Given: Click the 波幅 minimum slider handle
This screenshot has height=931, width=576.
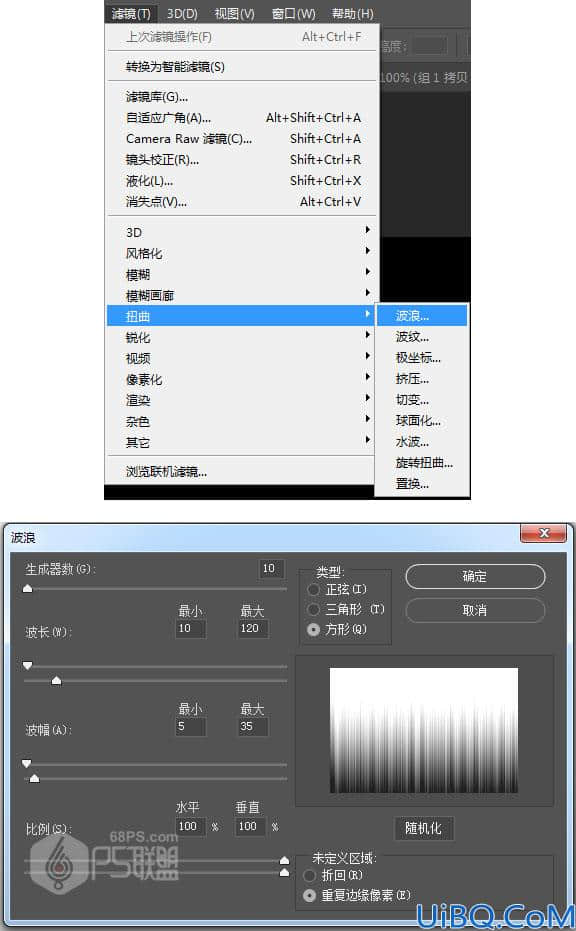Looking at the screenshot, I should 27,764.
